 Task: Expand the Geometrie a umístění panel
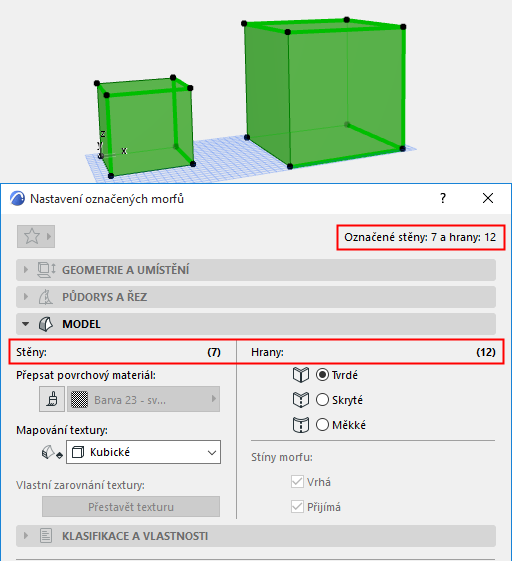[x=256, y=270]
